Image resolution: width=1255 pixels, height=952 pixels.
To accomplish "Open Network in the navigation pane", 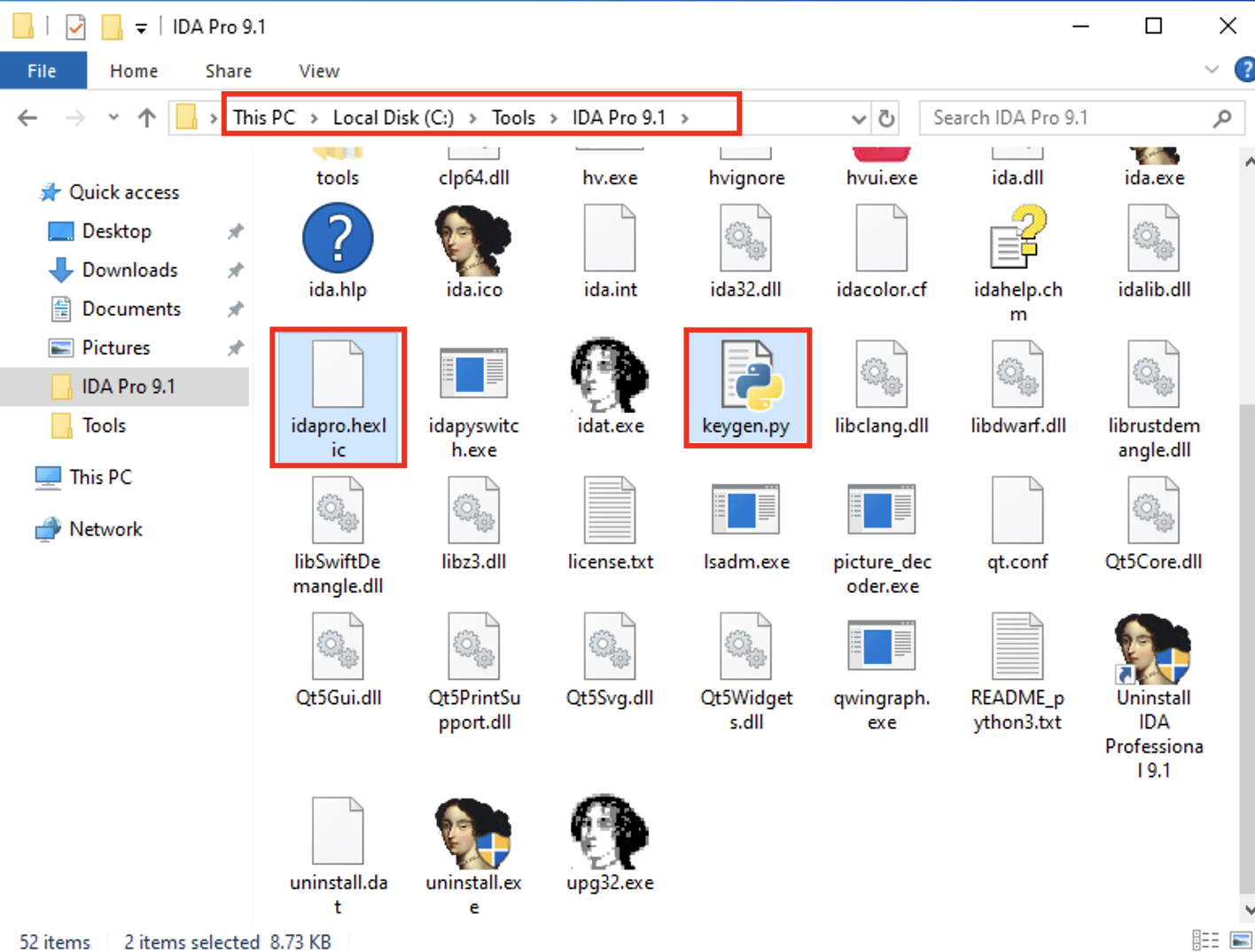I will coord(105,529).
